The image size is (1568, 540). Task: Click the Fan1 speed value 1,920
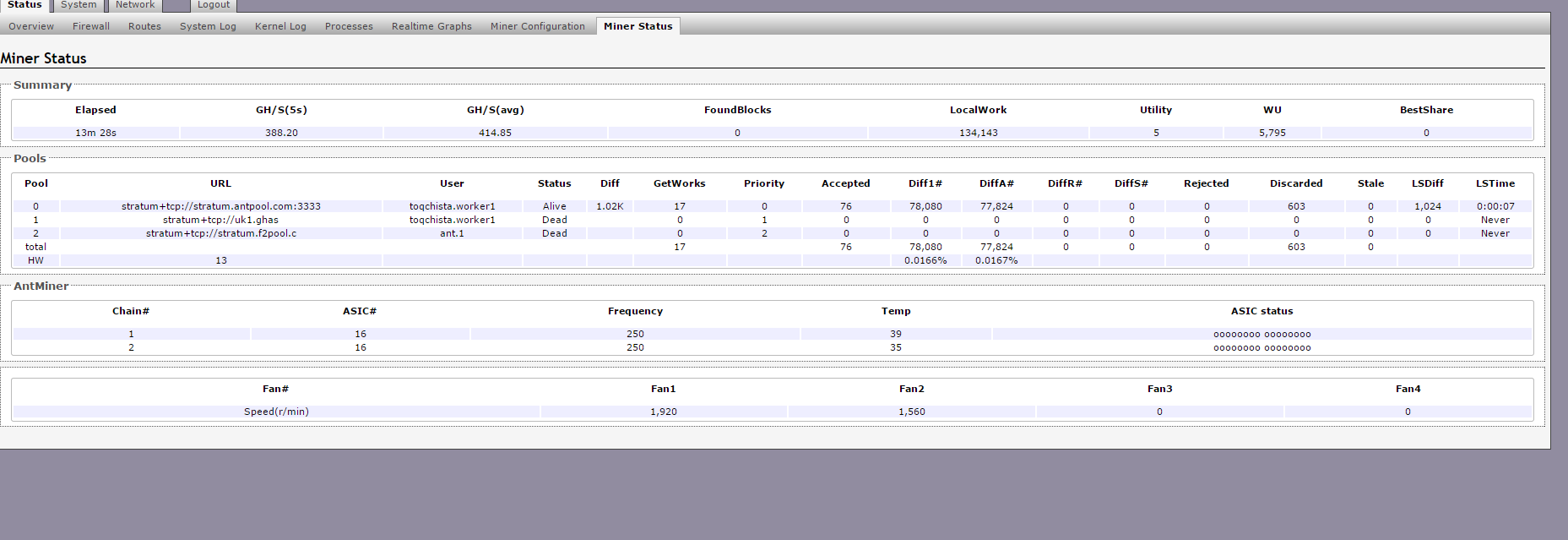pos(663,412)
